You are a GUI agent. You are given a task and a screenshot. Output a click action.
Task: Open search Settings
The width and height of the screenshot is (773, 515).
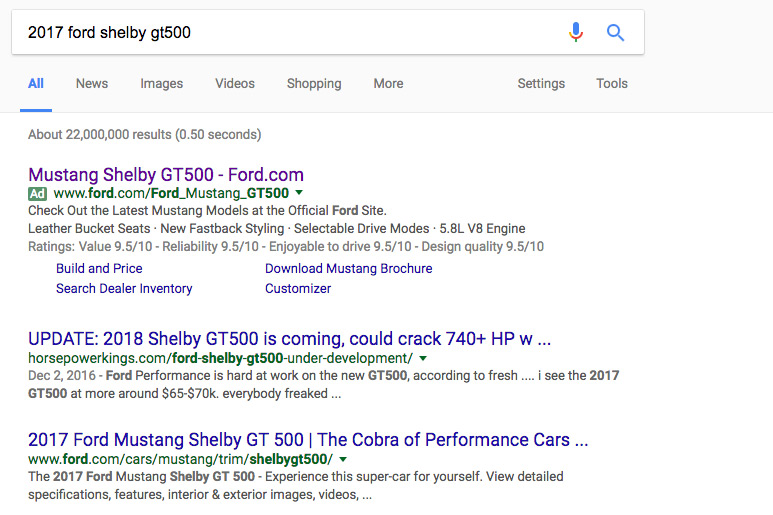coord(541,84)
